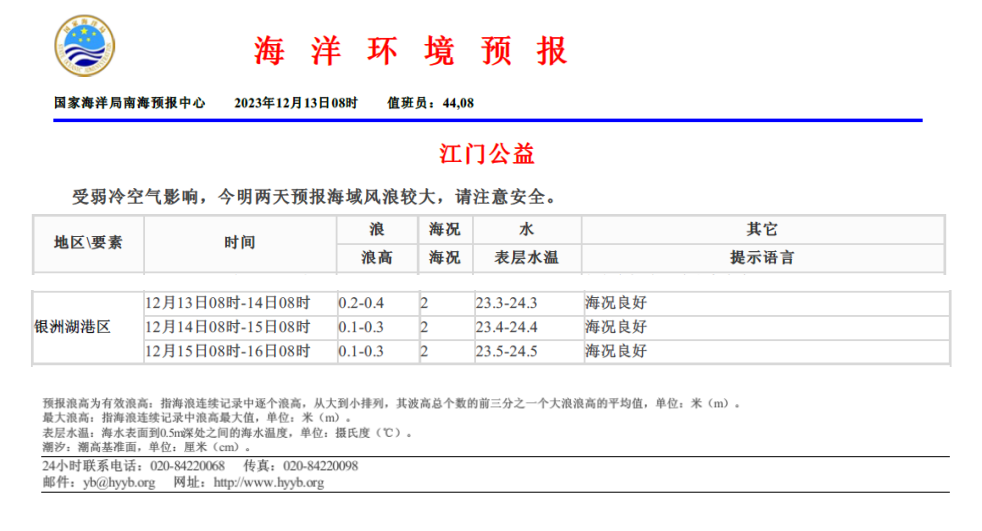Click the 浪高 sub-header cell
This screenshot has width=982, height=531.
coord(376,257)
